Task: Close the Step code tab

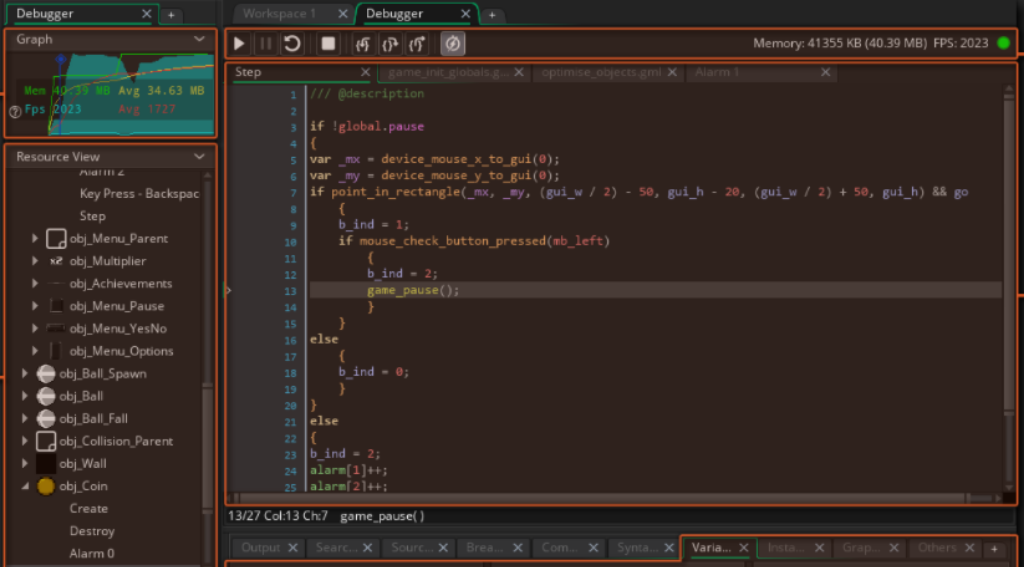Action: pyautogui.click(x=365, y=72)
